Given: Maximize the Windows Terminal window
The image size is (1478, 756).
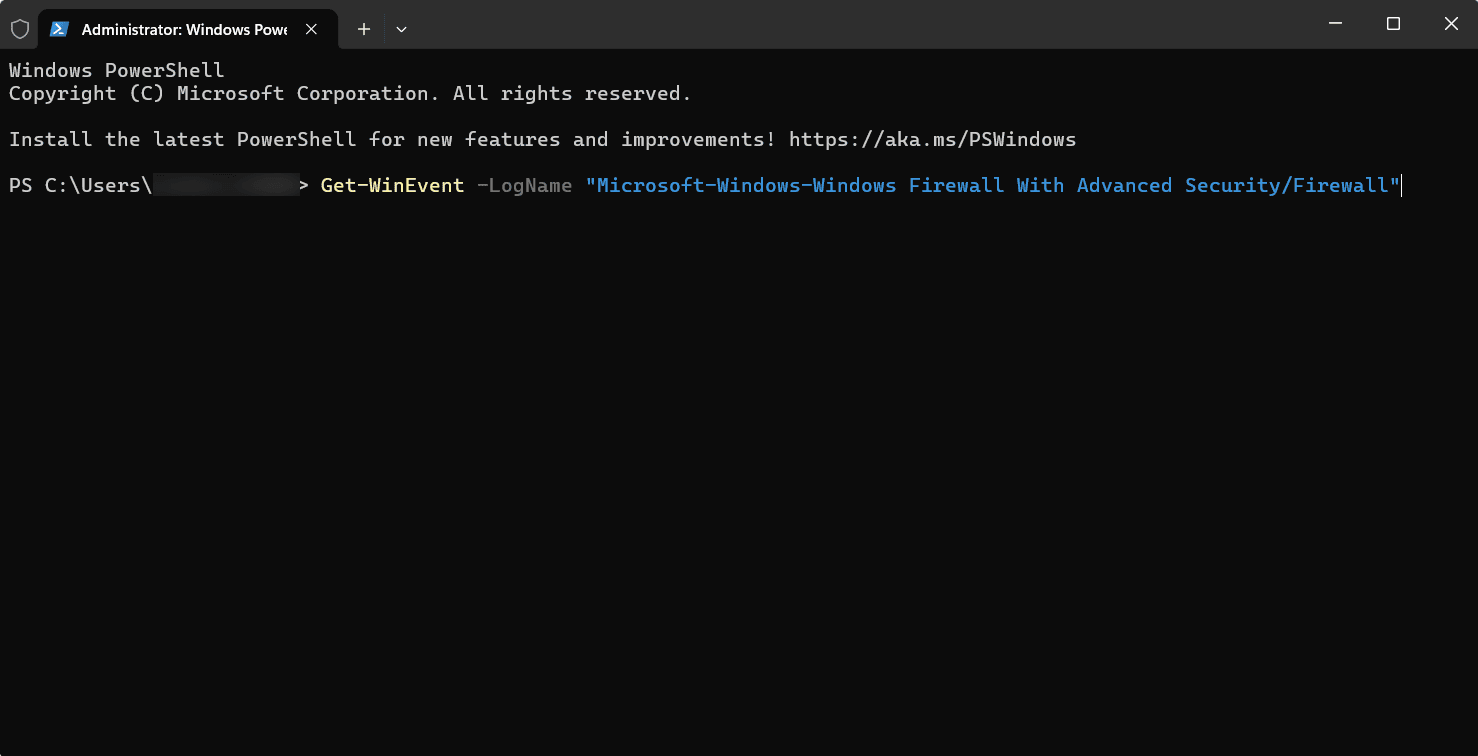Looking at the screenshot, I should click(1392, 23).
